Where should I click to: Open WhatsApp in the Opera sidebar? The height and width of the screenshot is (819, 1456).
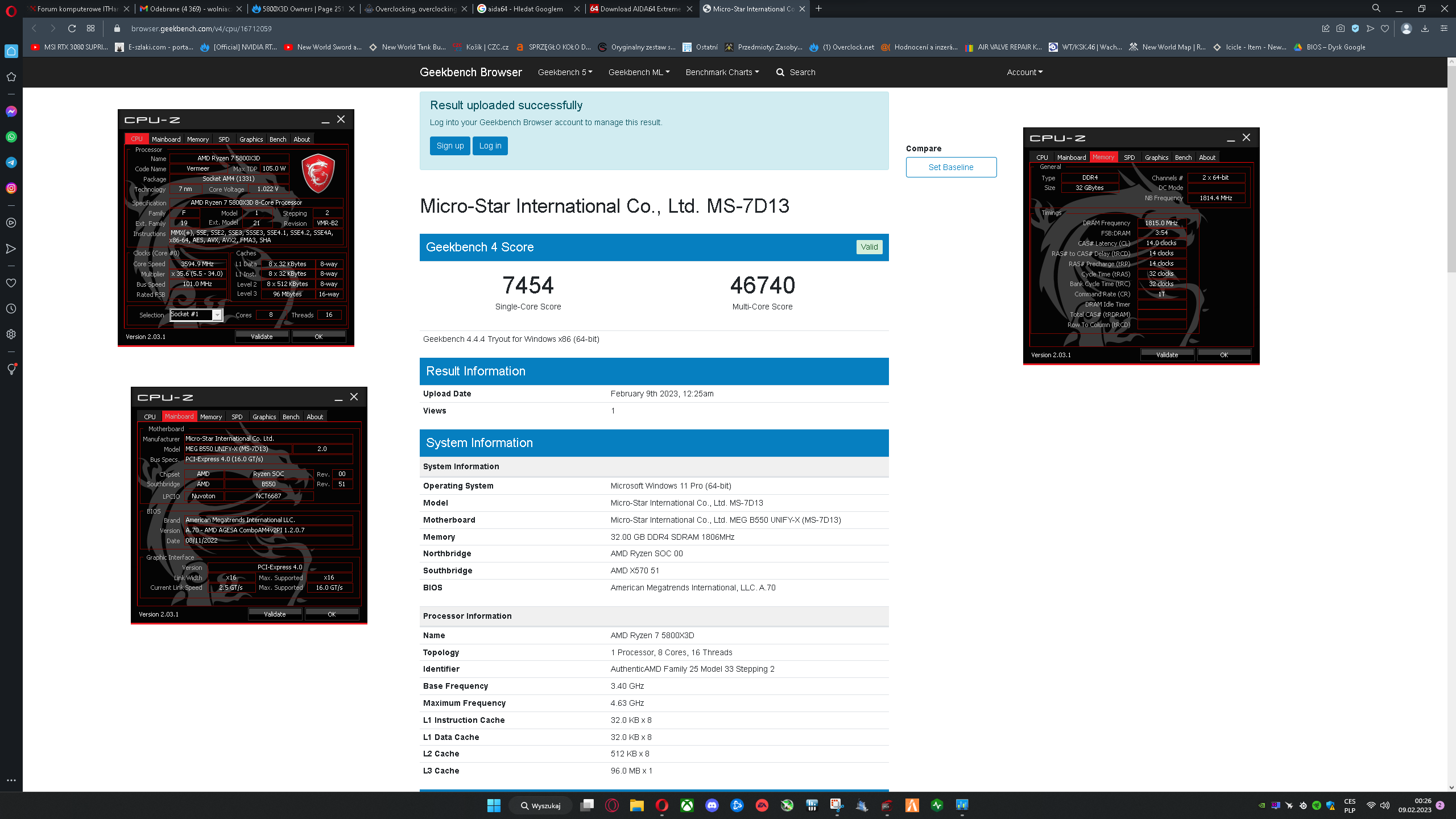click(x=11, y=137)
